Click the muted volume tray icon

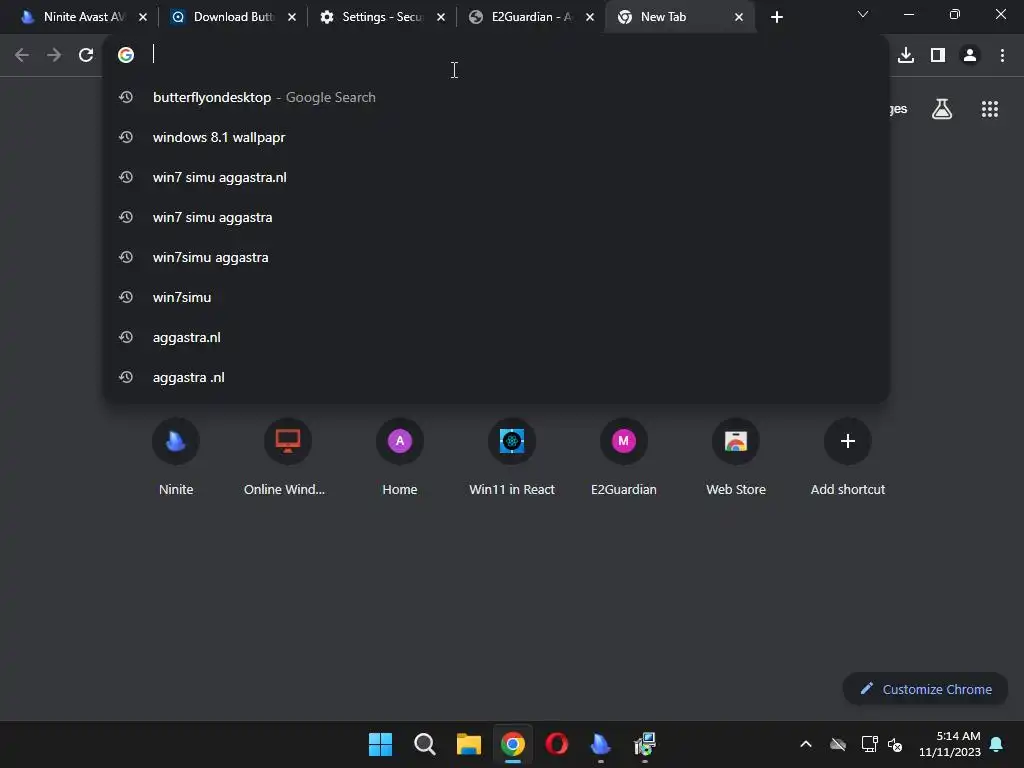(895, 744)
